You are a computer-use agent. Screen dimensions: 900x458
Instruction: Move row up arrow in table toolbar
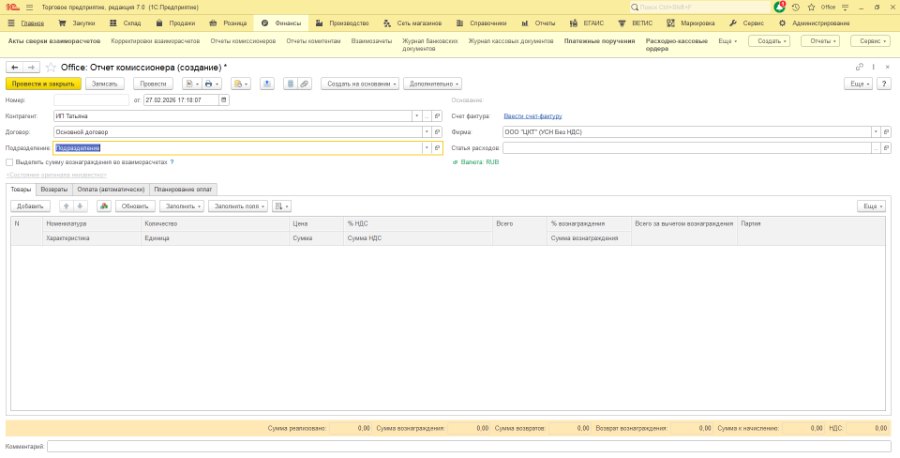point(66,206)
